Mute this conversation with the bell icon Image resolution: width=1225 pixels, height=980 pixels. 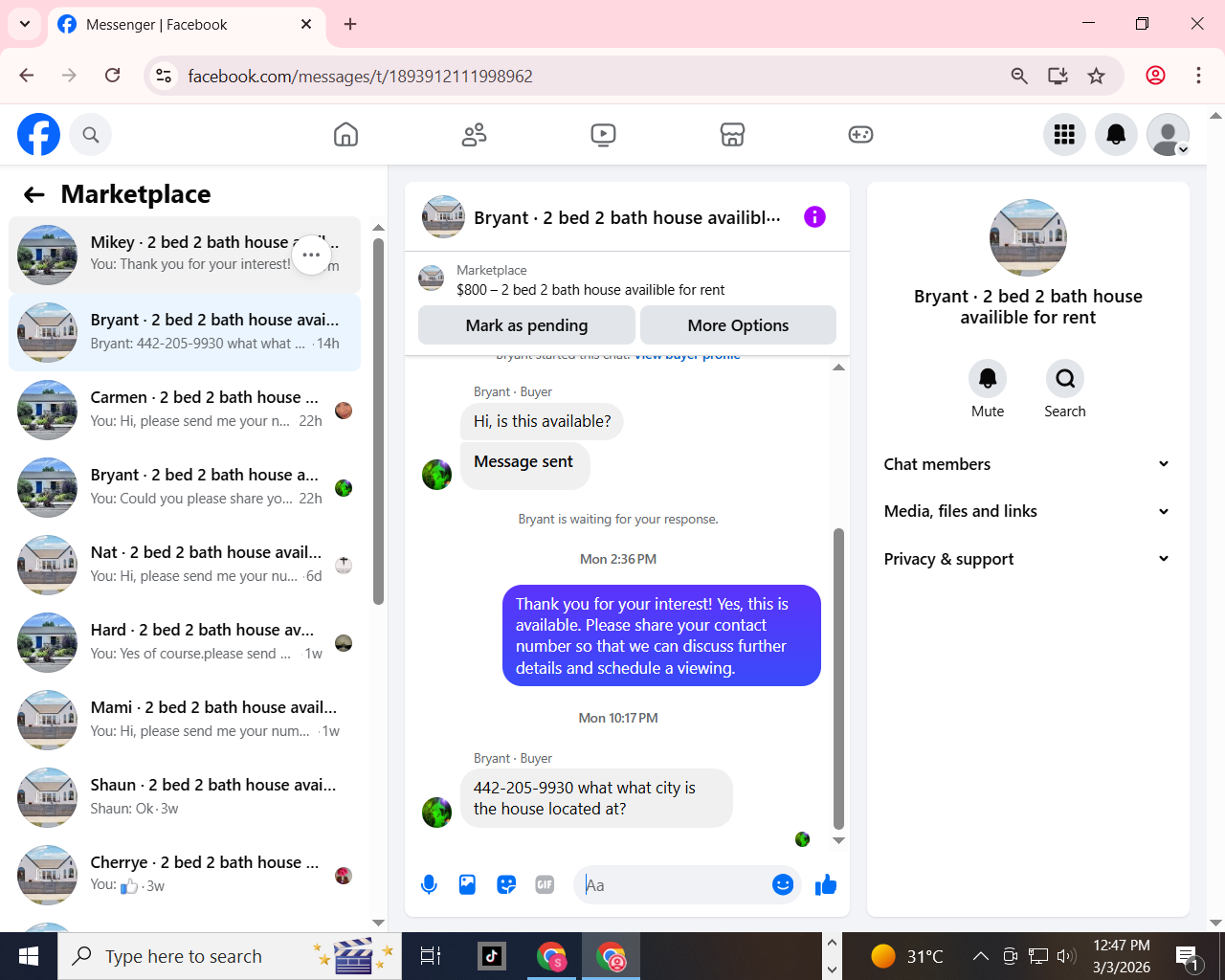[988, 379]
